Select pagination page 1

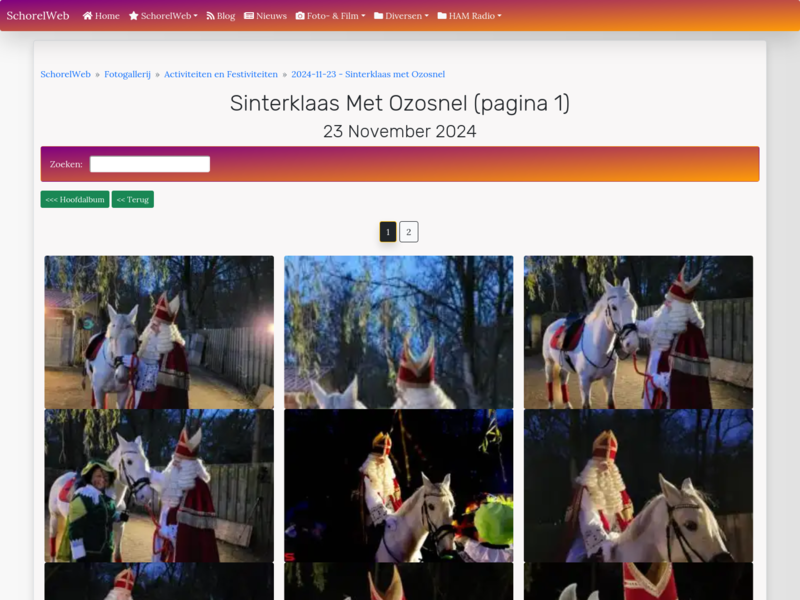[x=388, y=232]
